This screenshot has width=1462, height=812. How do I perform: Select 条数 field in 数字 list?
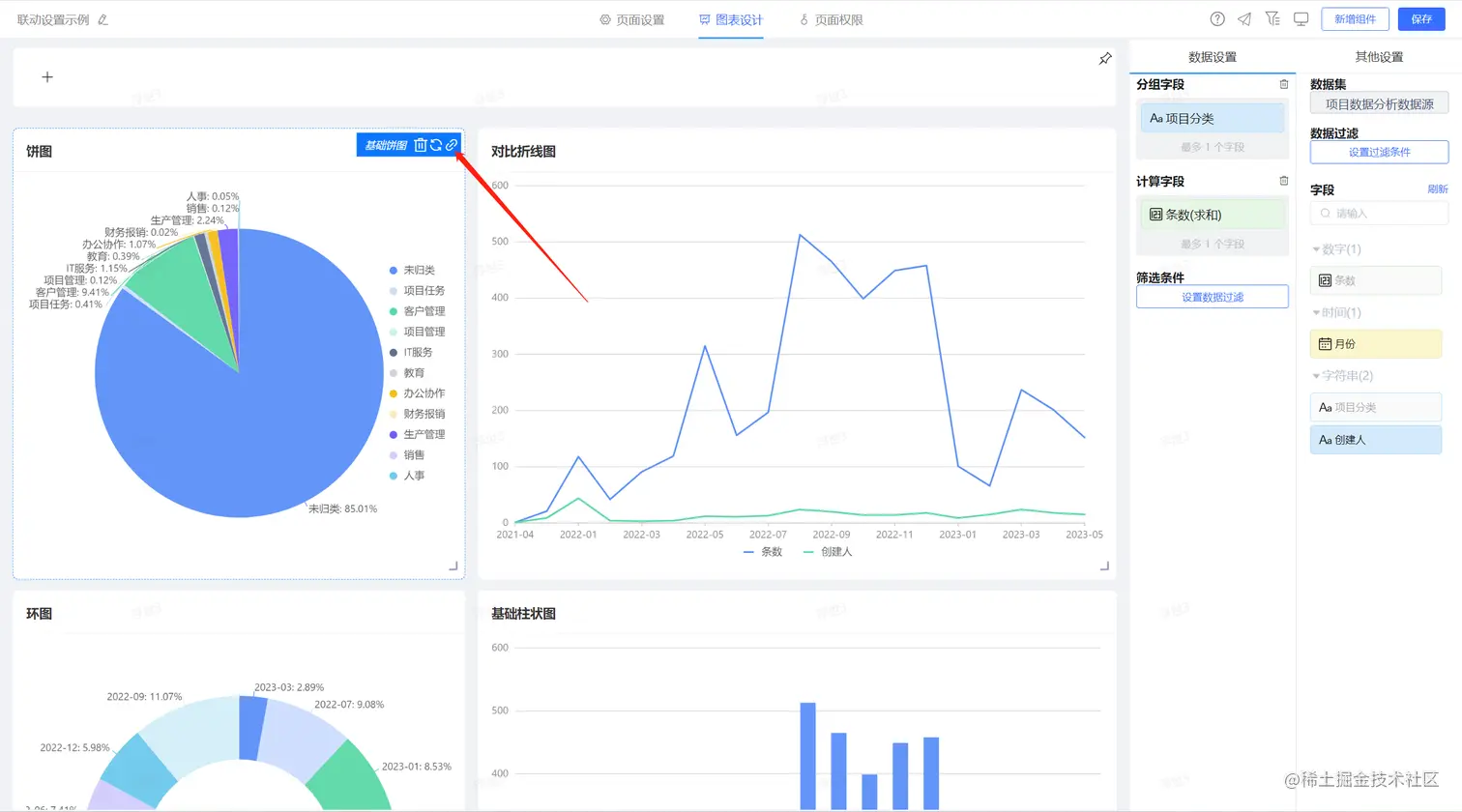1376,280
